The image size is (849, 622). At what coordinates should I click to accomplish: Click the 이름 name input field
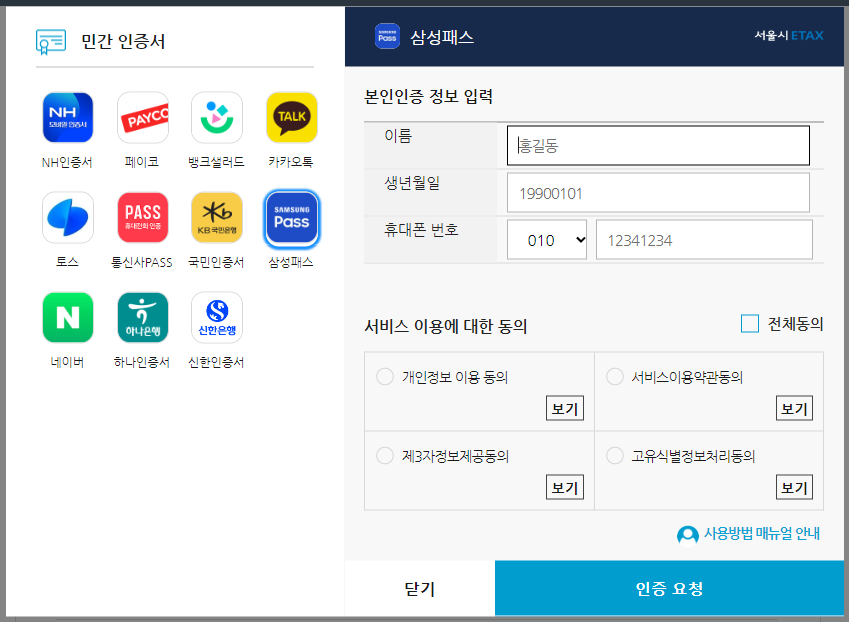(x=658, y=145)
